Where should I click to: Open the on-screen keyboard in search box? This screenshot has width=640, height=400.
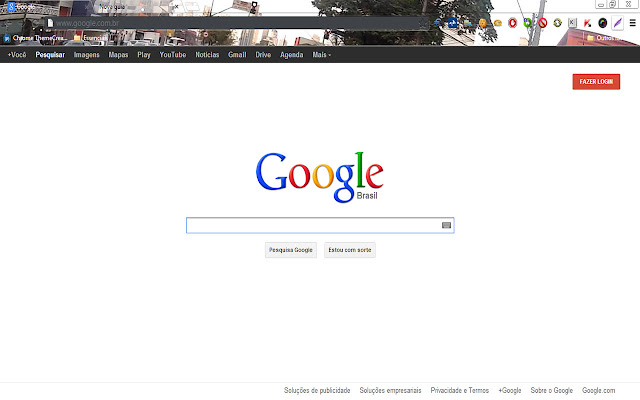coord(446,225)
